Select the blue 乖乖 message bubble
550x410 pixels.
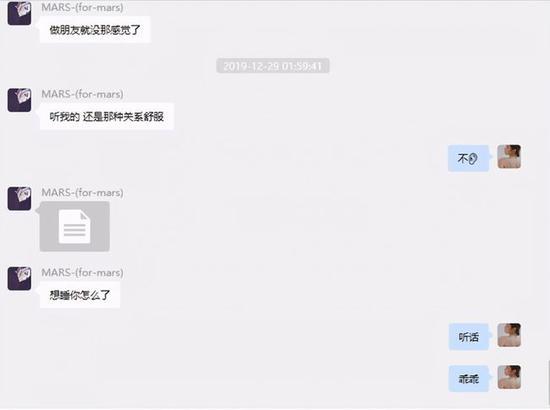tap(469, 379)
